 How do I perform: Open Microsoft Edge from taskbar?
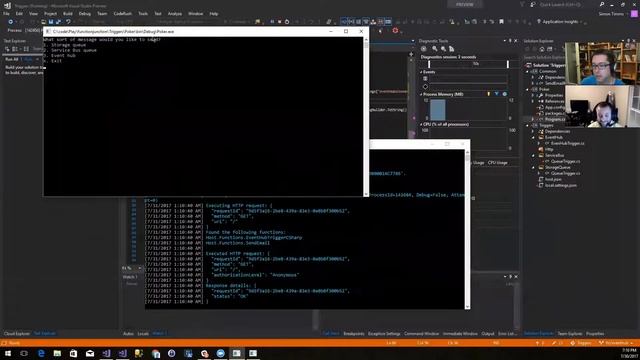point(41,353)
